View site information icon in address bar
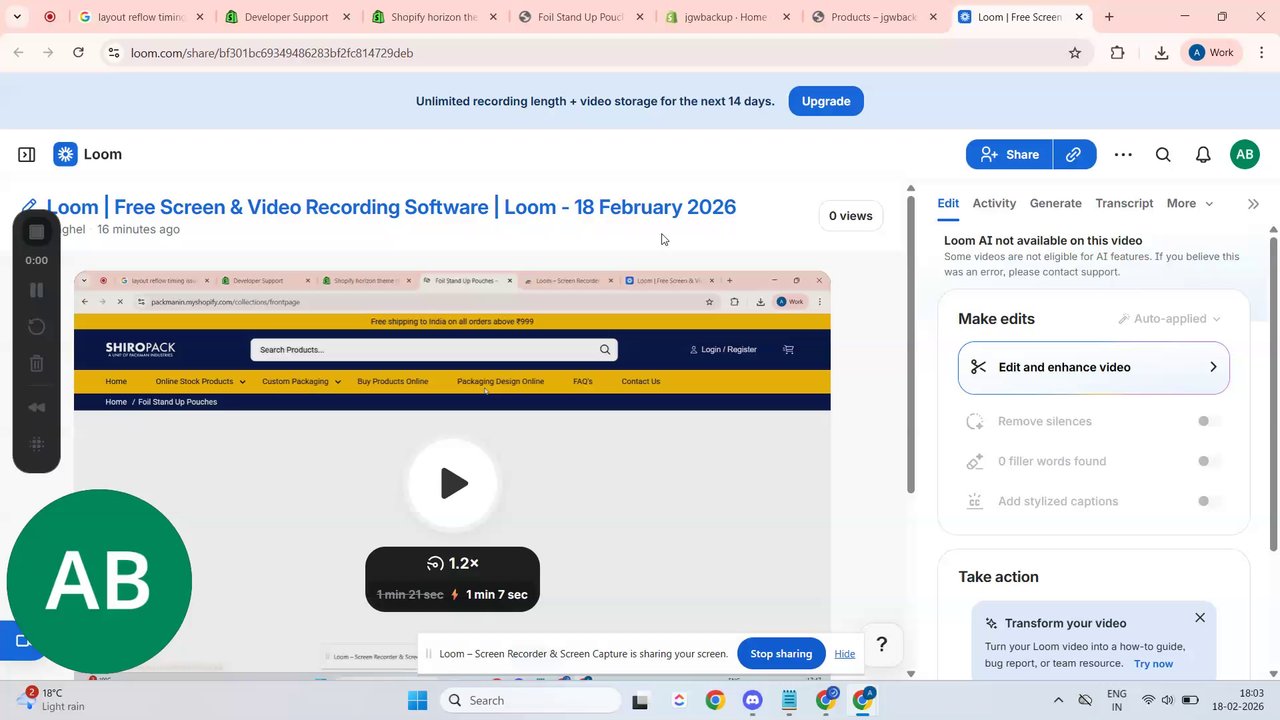The width and height of the screenshot is (1280, 720). (x=114, y=53)
